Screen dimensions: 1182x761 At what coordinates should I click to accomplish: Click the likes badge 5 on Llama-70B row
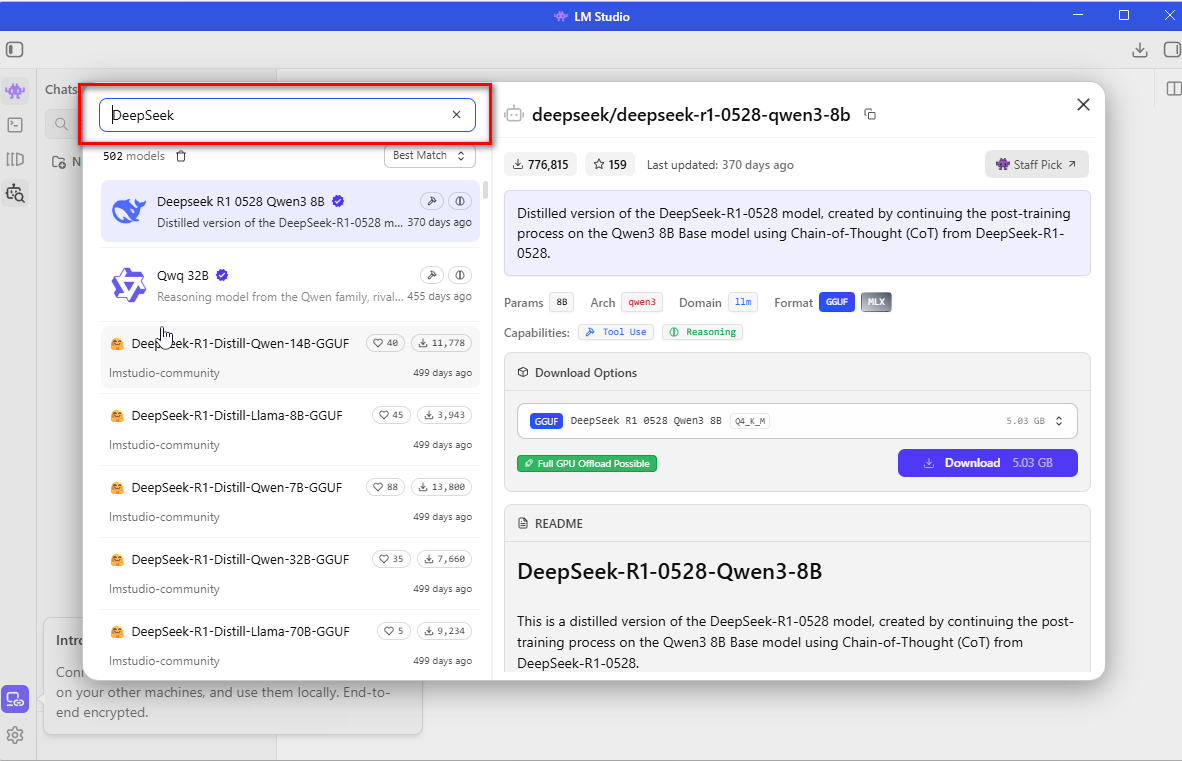393,631
